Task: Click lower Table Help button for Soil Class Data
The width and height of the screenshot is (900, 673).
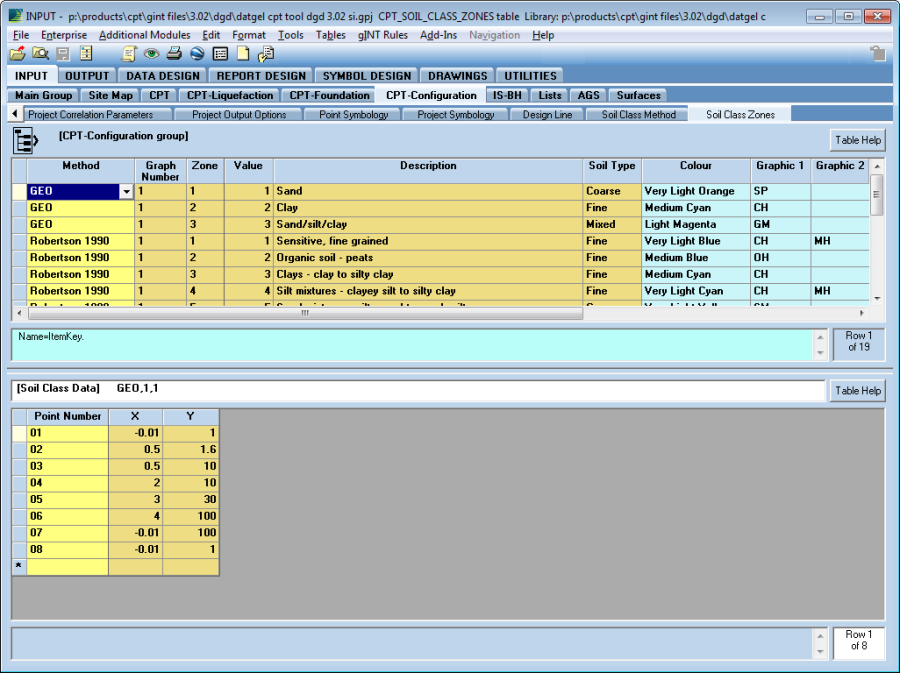Action: pos(857,391)
